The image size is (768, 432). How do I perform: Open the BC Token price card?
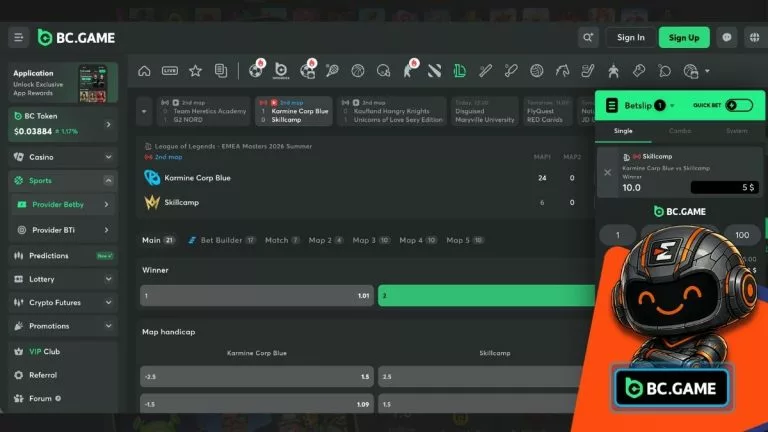point(63,124)
